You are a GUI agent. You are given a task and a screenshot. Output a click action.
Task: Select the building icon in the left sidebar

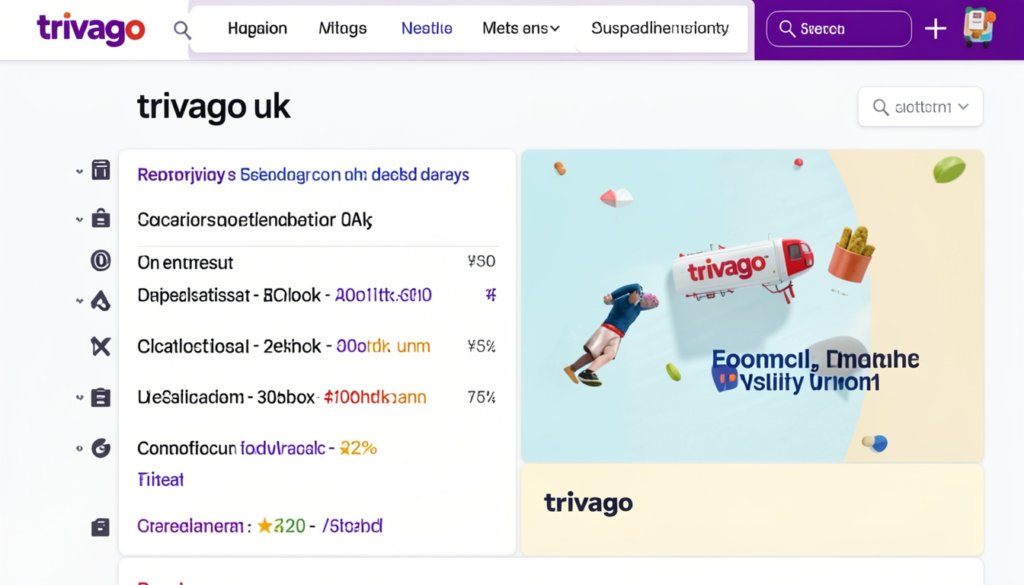point(100,170)
